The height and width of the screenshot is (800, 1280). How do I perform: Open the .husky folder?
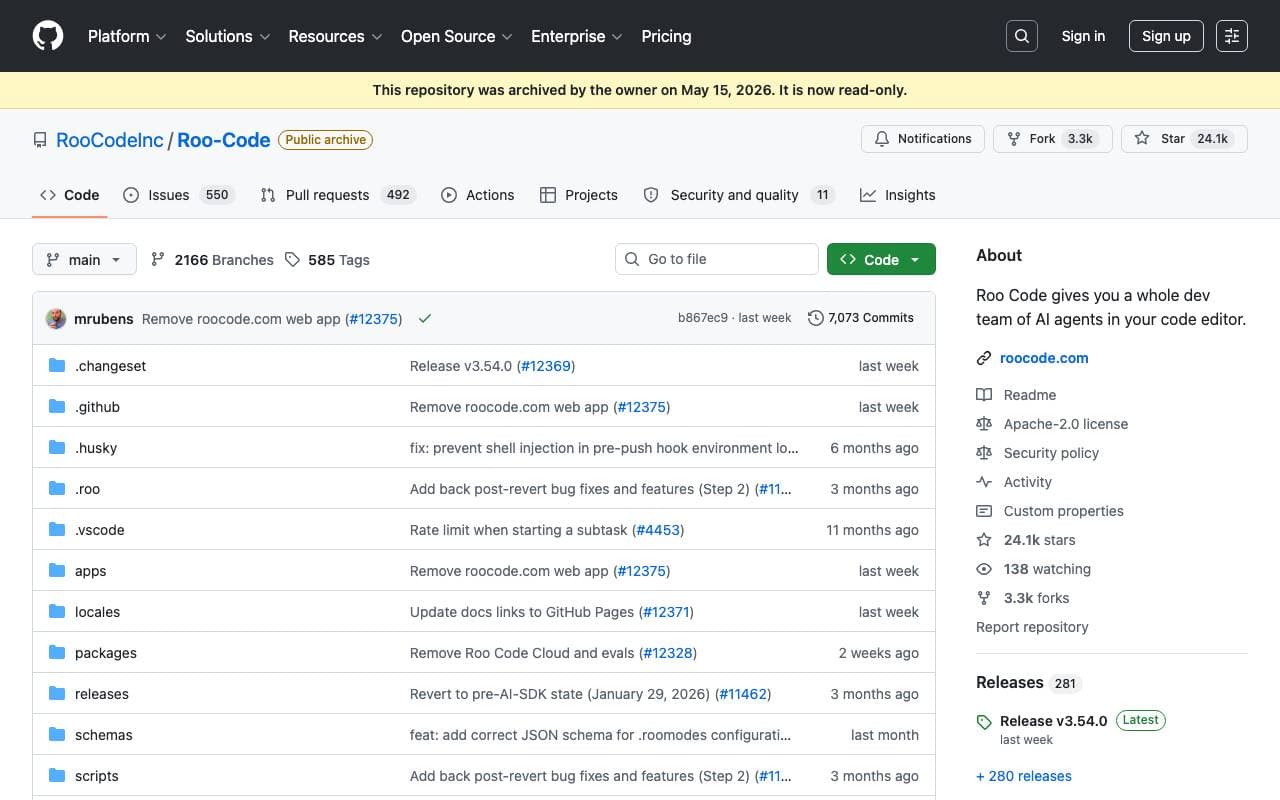point(96,448)
